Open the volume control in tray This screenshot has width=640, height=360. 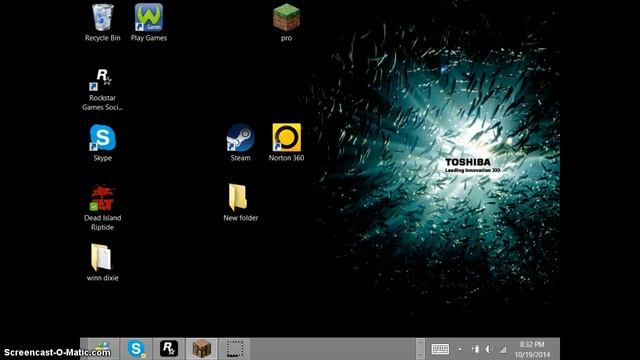(x=488, y=349)
